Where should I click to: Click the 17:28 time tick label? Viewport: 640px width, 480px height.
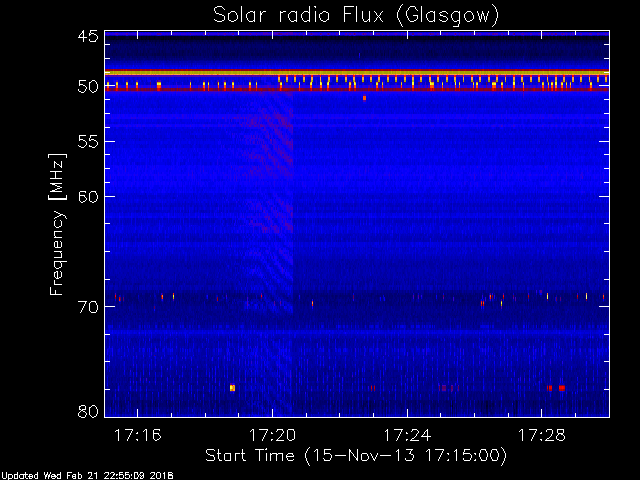tap(542, 436)
